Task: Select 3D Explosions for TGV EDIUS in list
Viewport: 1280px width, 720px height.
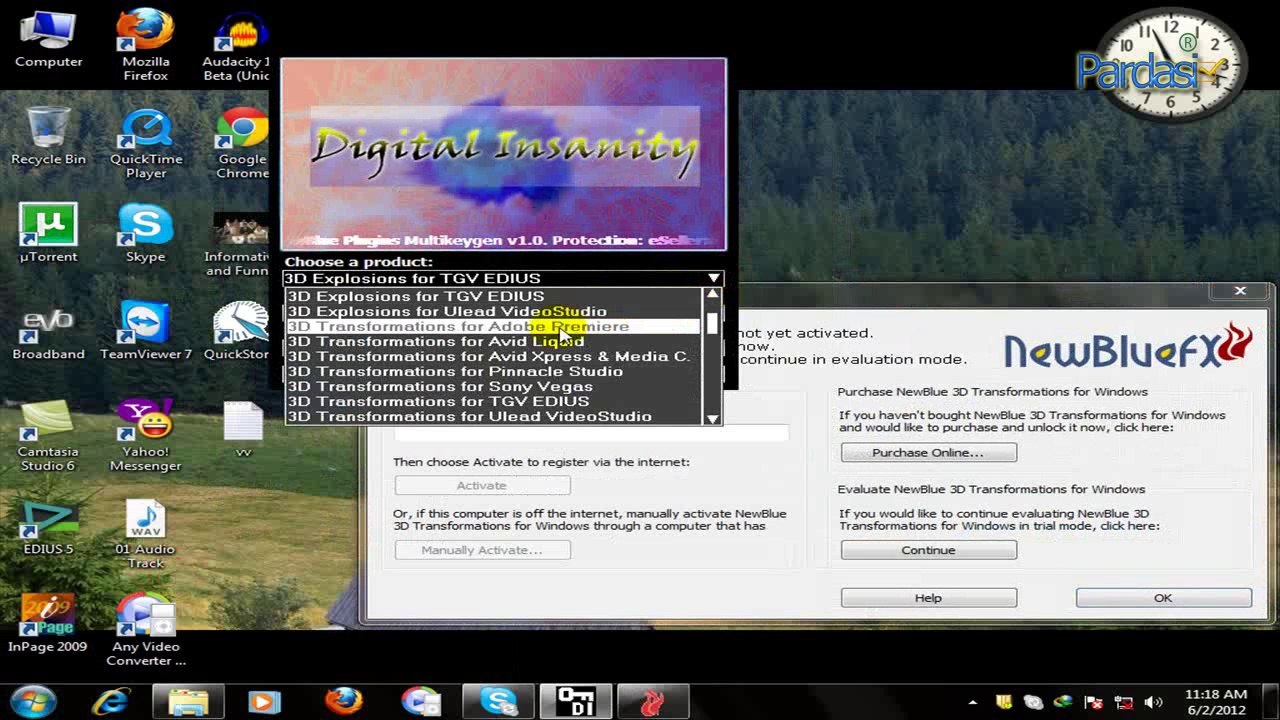Action: pyautogui.click(x=494, y=296)
